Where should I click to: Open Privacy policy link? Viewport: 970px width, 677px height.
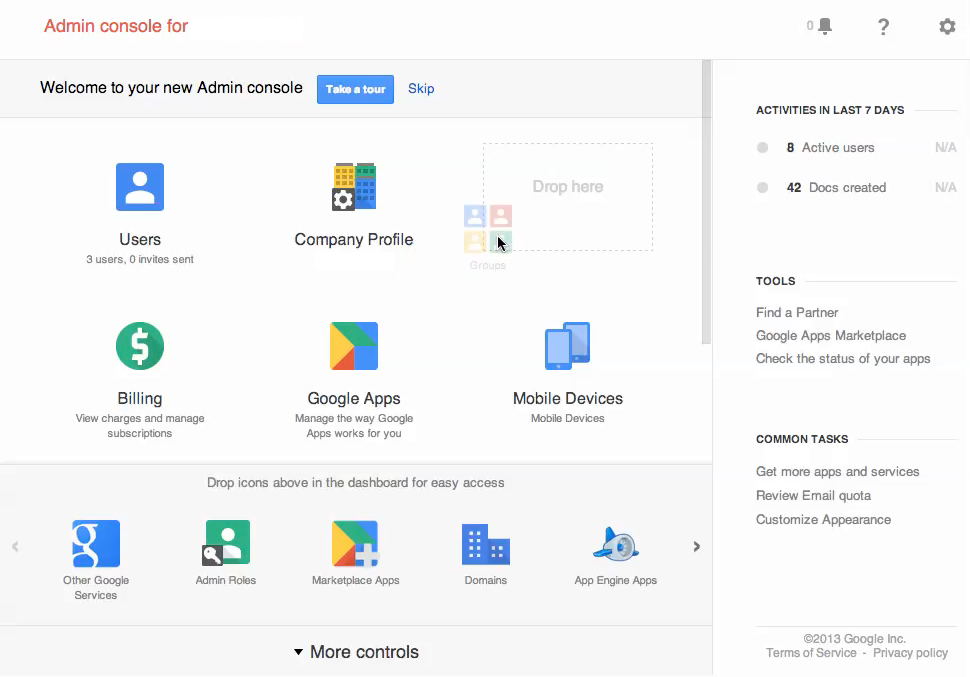point(910,653)
